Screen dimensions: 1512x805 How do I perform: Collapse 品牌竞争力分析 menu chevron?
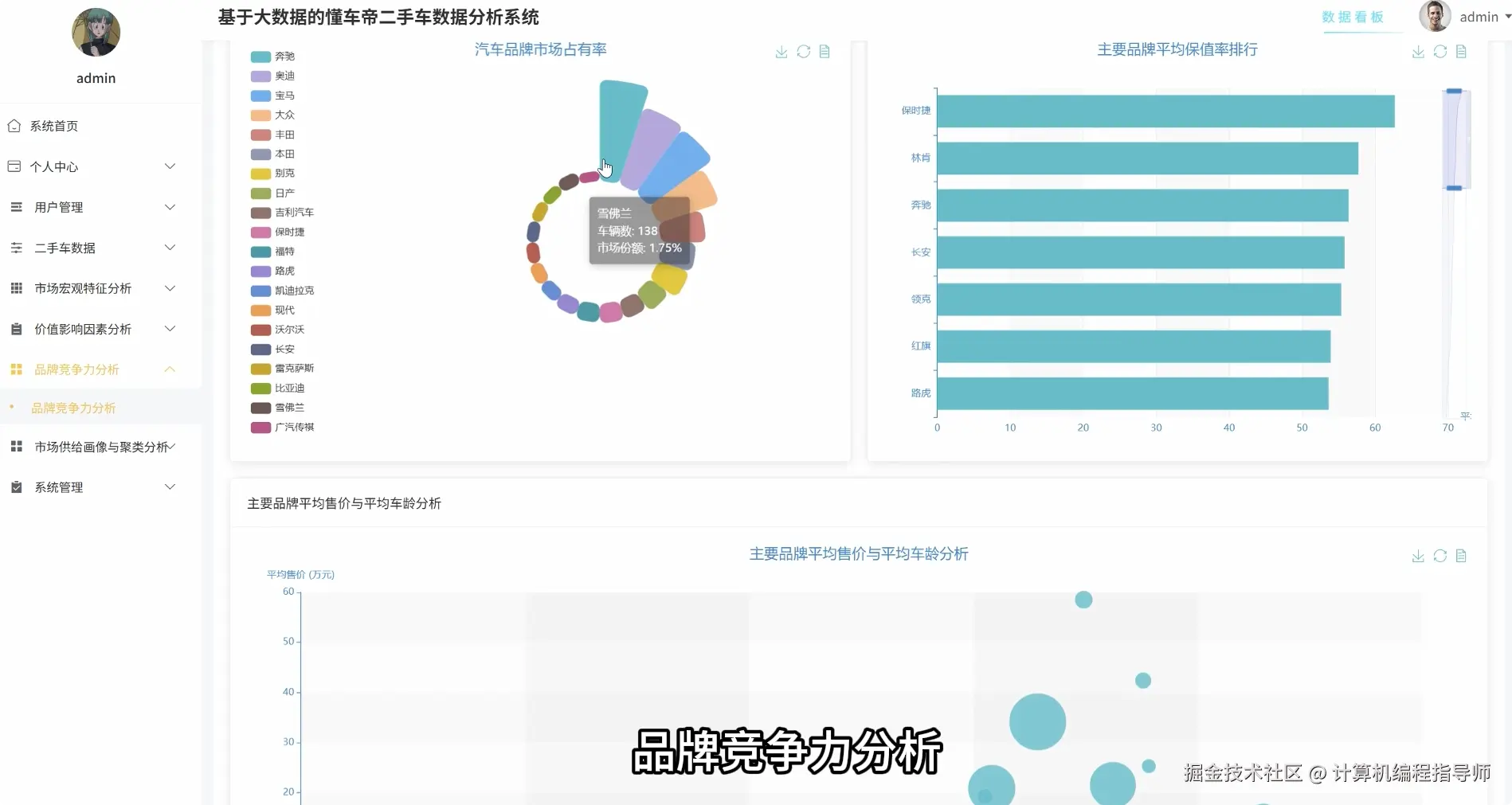pyautogui.click(x=170, y=369)
